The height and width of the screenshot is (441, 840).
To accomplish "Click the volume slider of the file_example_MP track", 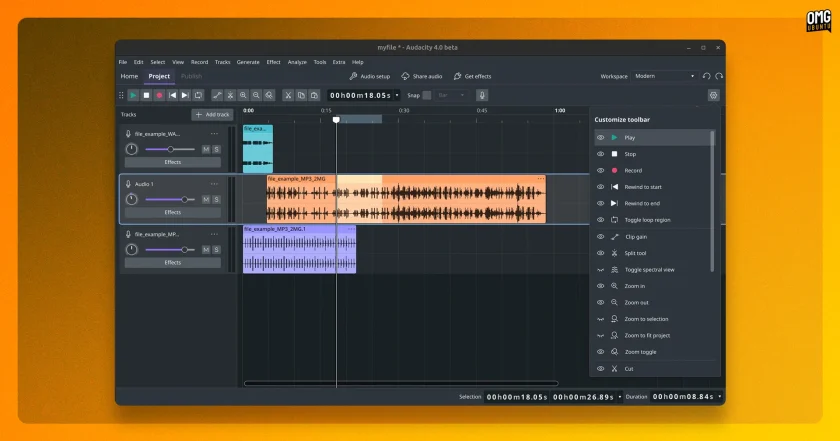I will click(x=170, y=250).
